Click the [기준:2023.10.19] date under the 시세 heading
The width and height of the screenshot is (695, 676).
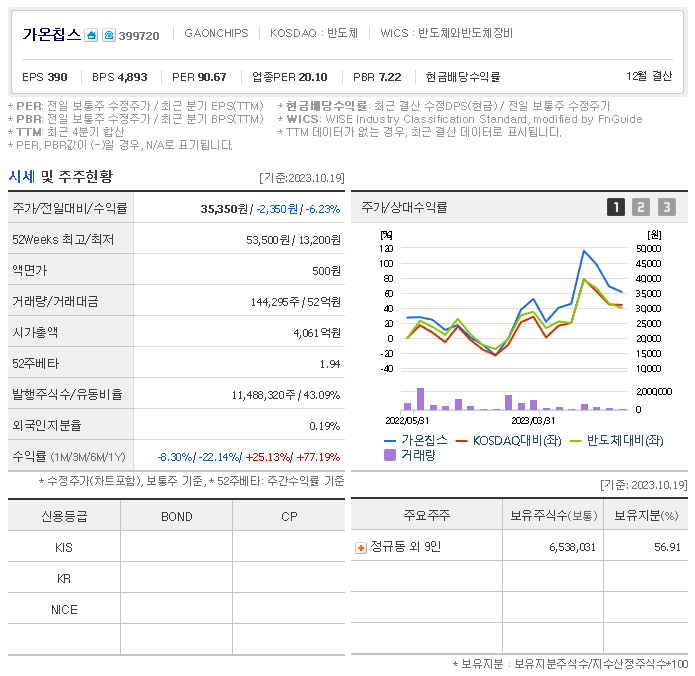[302, 178]
